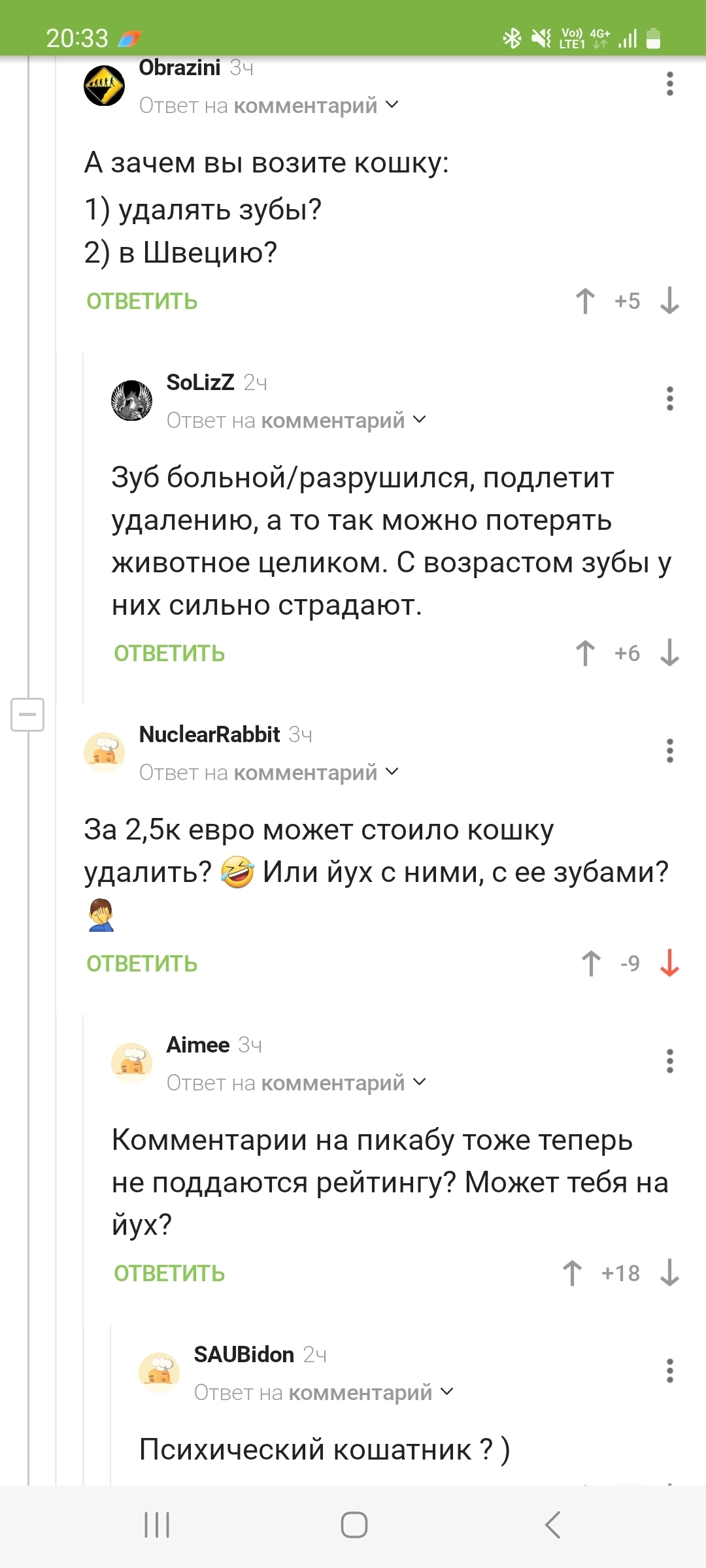Tap SoLizZ's avatar picture
The height and width of the screenshot is (1568, 706).
coord(131,400)
